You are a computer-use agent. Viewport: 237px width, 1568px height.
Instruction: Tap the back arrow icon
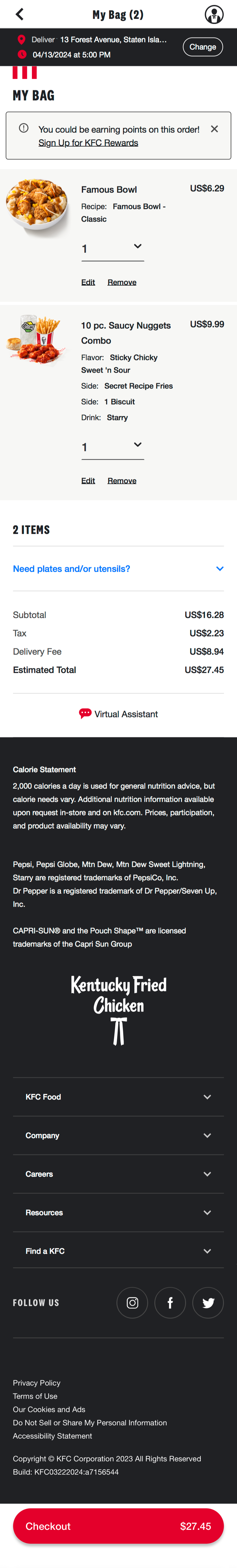click(x=20, y=14)
